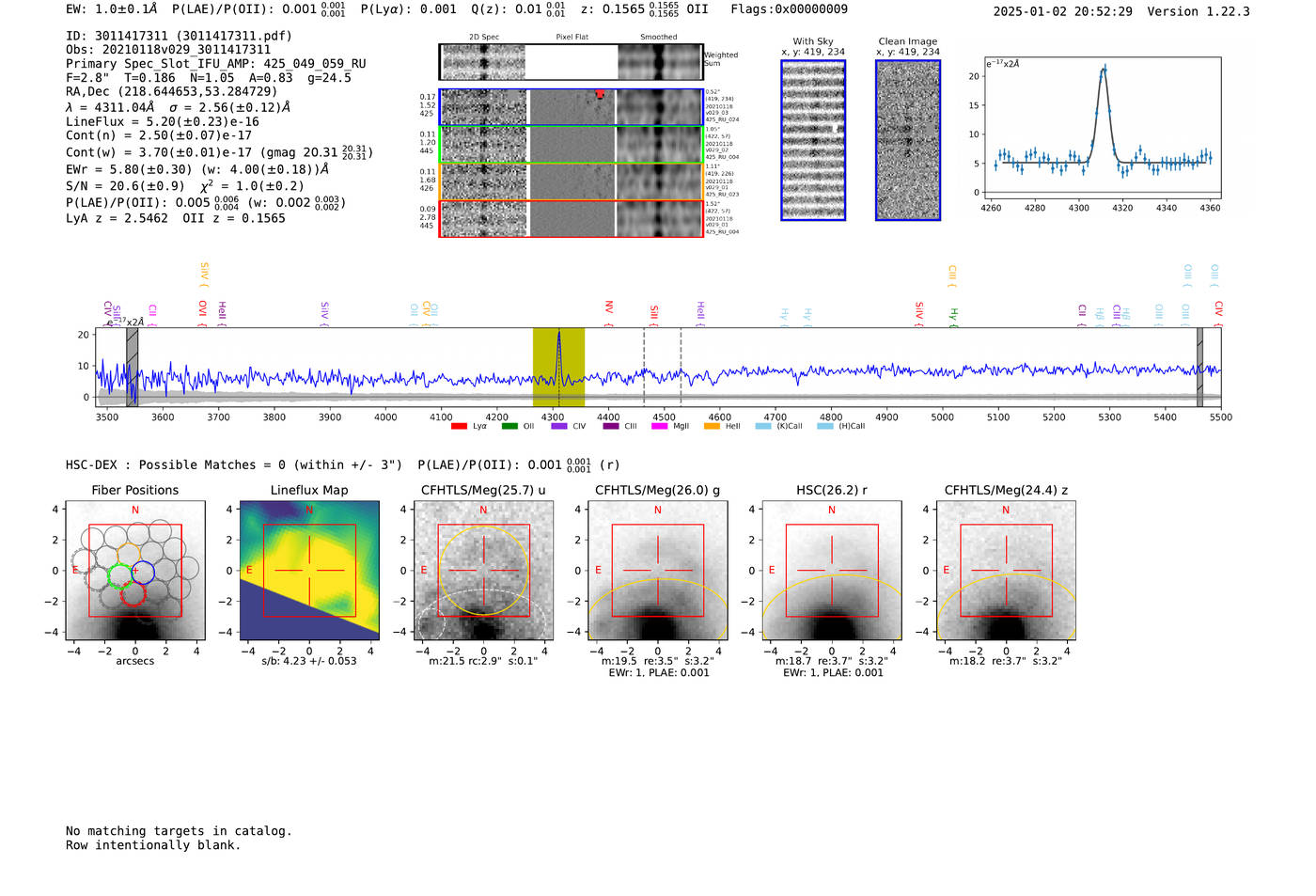Viewport: 1316px width, 896px height.
Task: Select the Obs: 20210118v029_3011417311 line
Action: click(168, 50)
